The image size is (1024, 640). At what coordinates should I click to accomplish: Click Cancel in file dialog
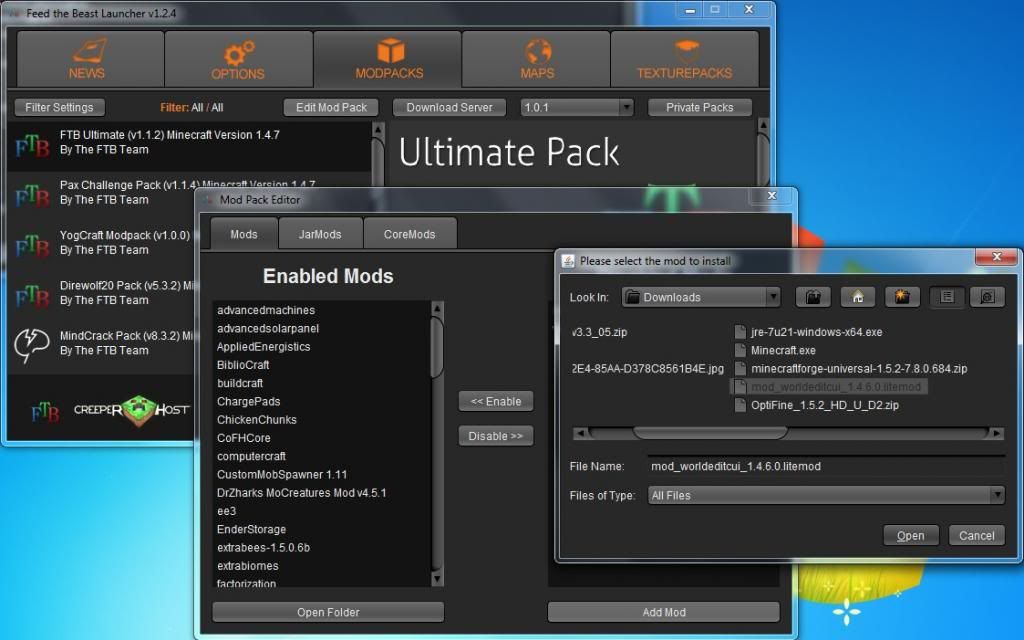click(976, 536)
